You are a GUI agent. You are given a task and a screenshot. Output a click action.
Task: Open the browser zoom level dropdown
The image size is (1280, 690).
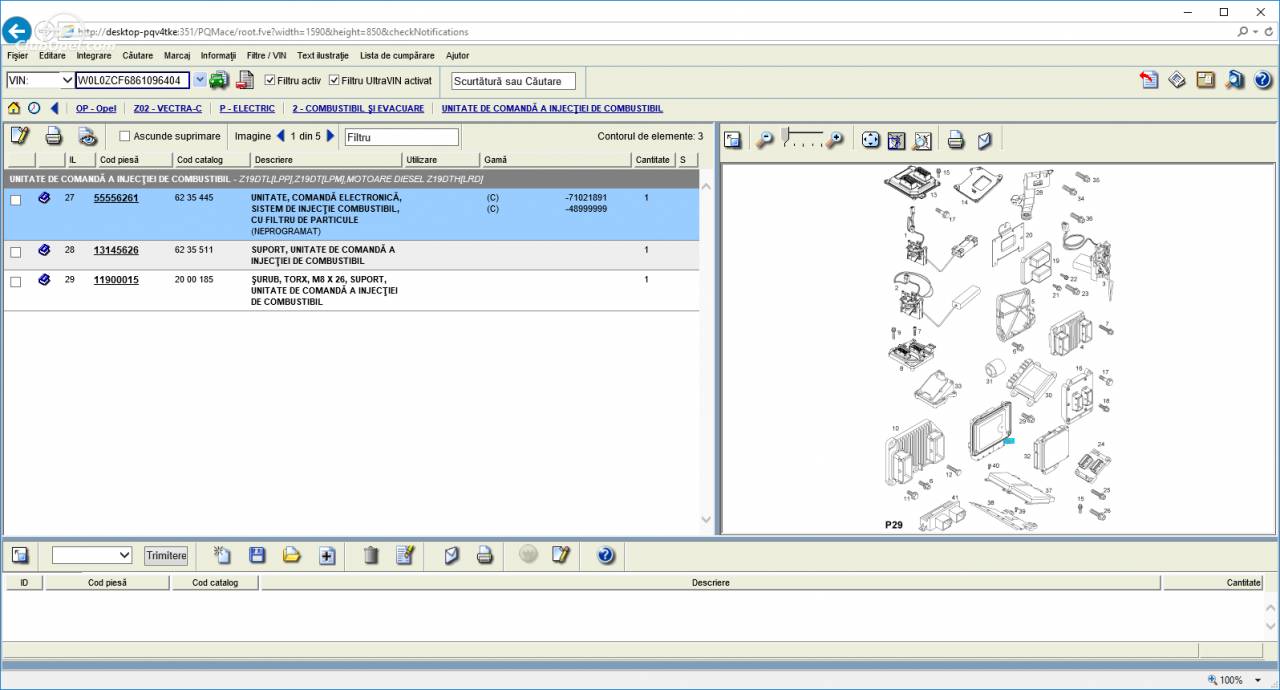(1258, 680)
